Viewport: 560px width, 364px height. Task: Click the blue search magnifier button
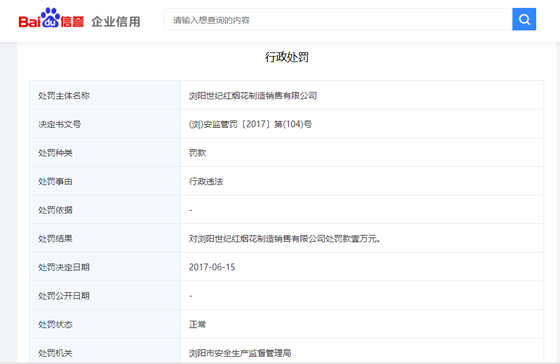[524, 19]
